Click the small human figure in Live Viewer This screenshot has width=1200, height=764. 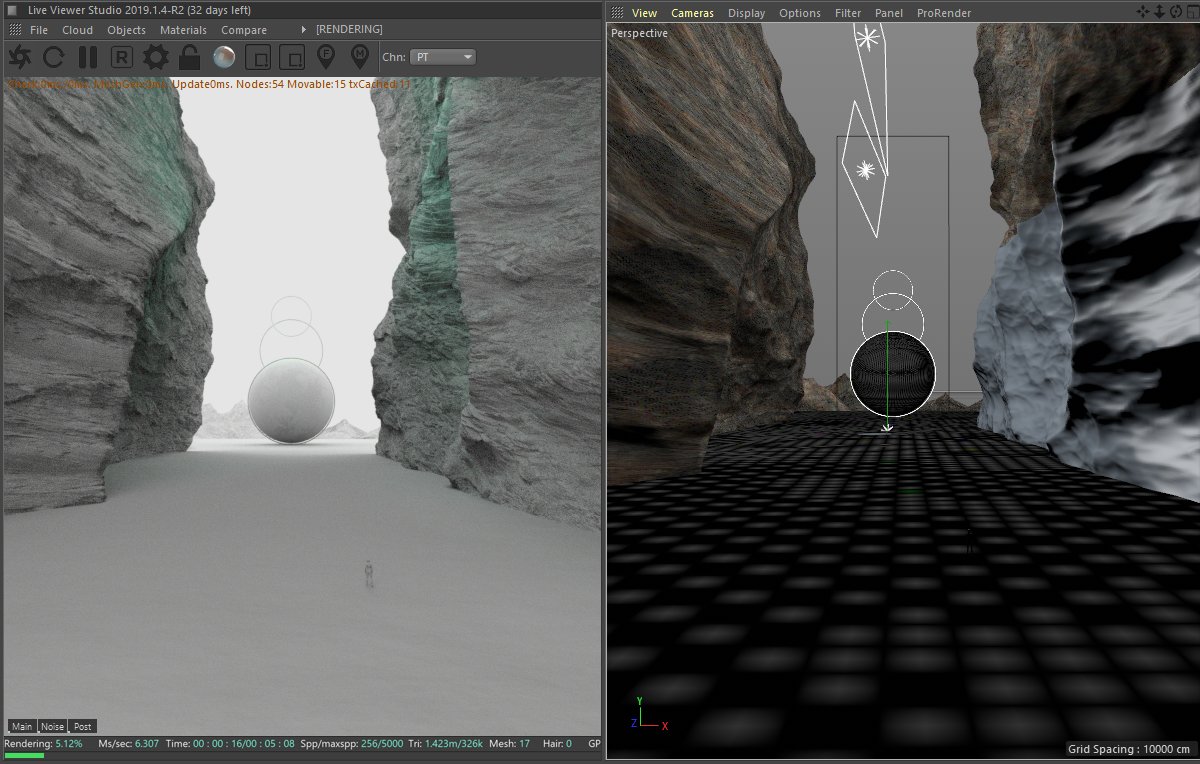(x=369, y=573)
